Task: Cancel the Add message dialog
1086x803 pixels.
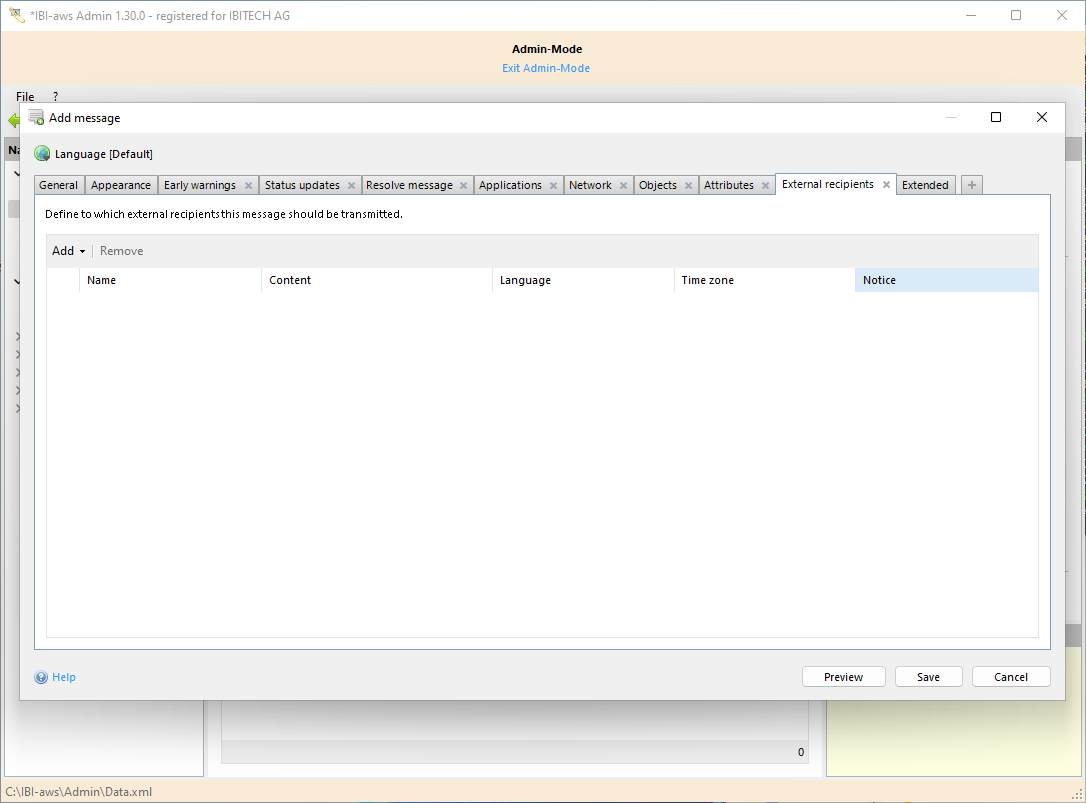Action: point(1011,677)
